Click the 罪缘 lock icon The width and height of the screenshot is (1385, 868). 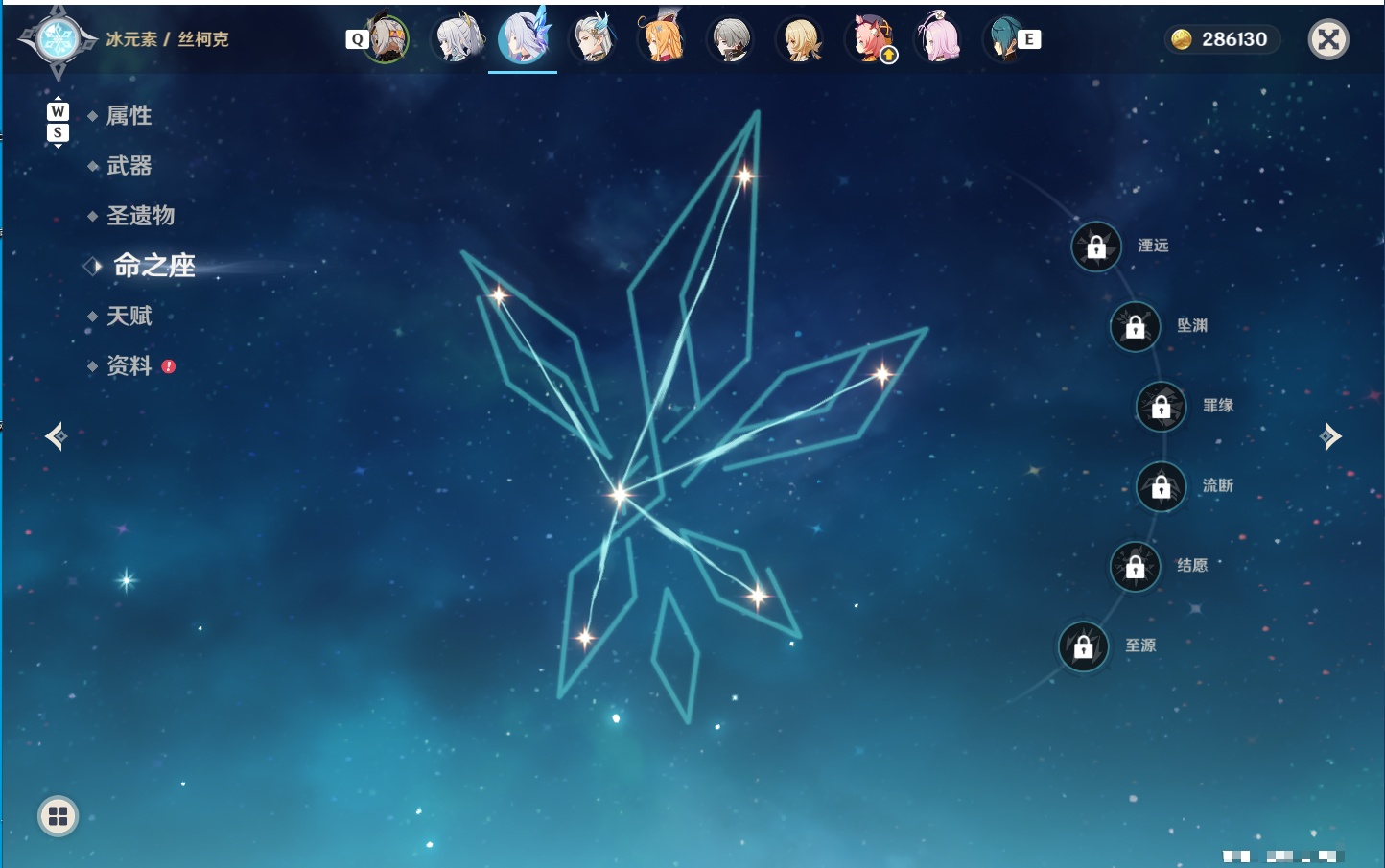point(1161,407)
